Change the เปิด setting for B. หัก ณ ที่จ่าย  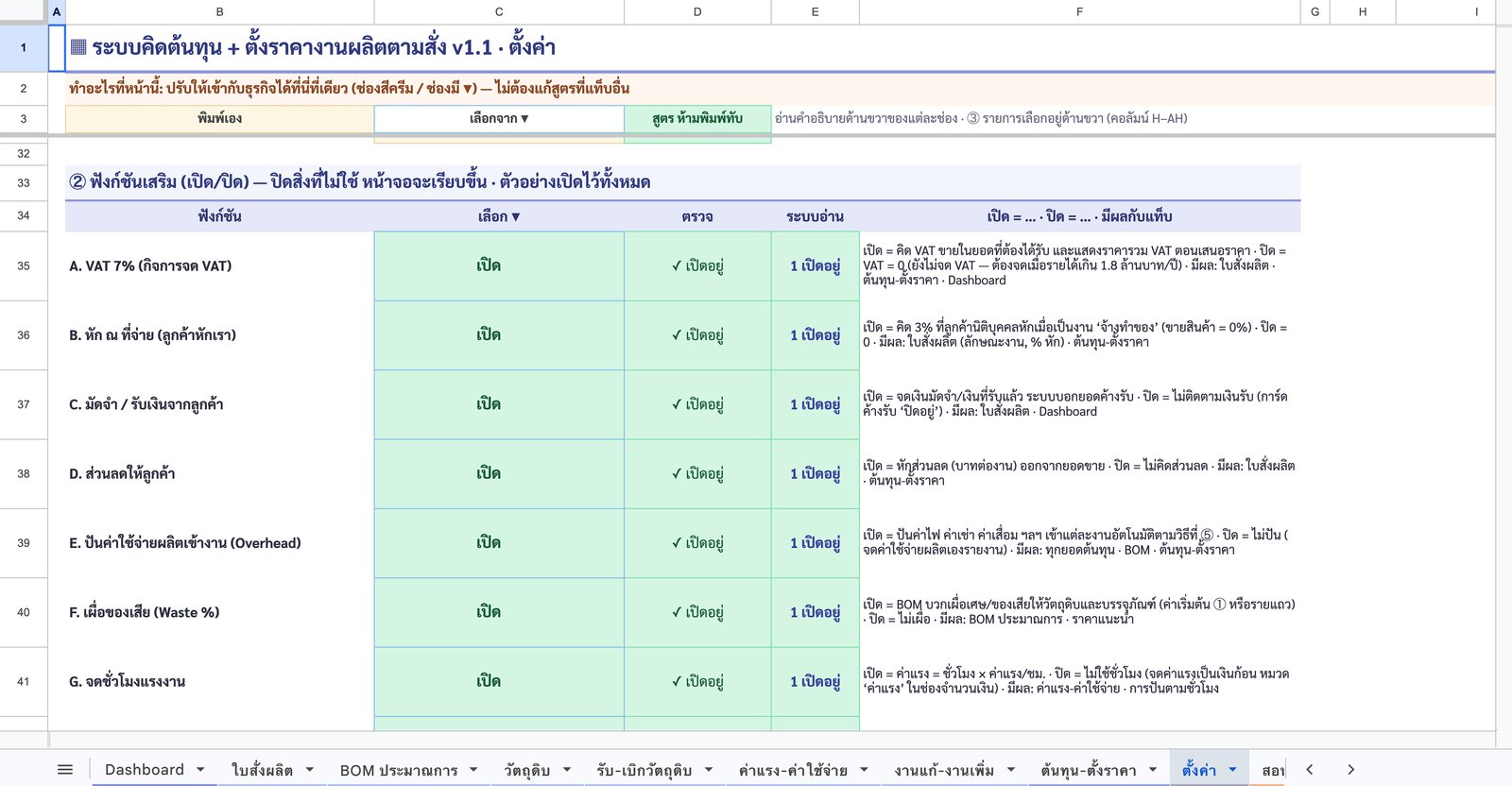[x=499, y=335]
